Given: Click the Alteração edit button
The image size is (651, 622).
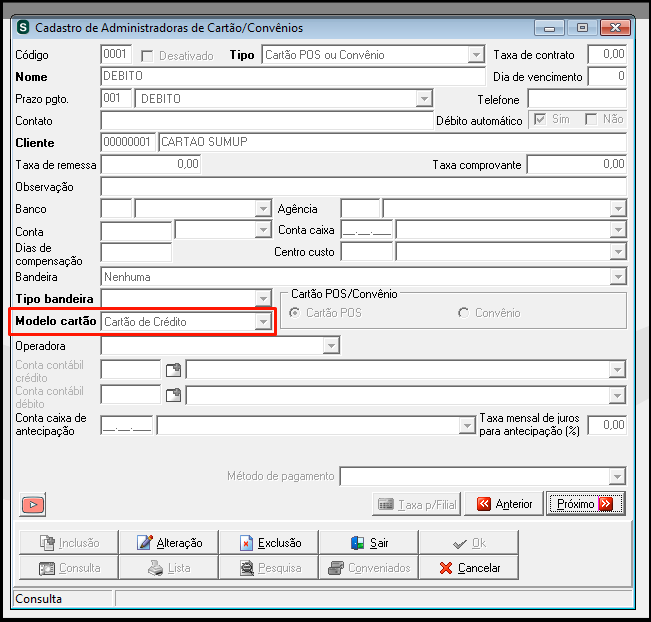Looking at the screenshot, I should [x=169, y=542].
